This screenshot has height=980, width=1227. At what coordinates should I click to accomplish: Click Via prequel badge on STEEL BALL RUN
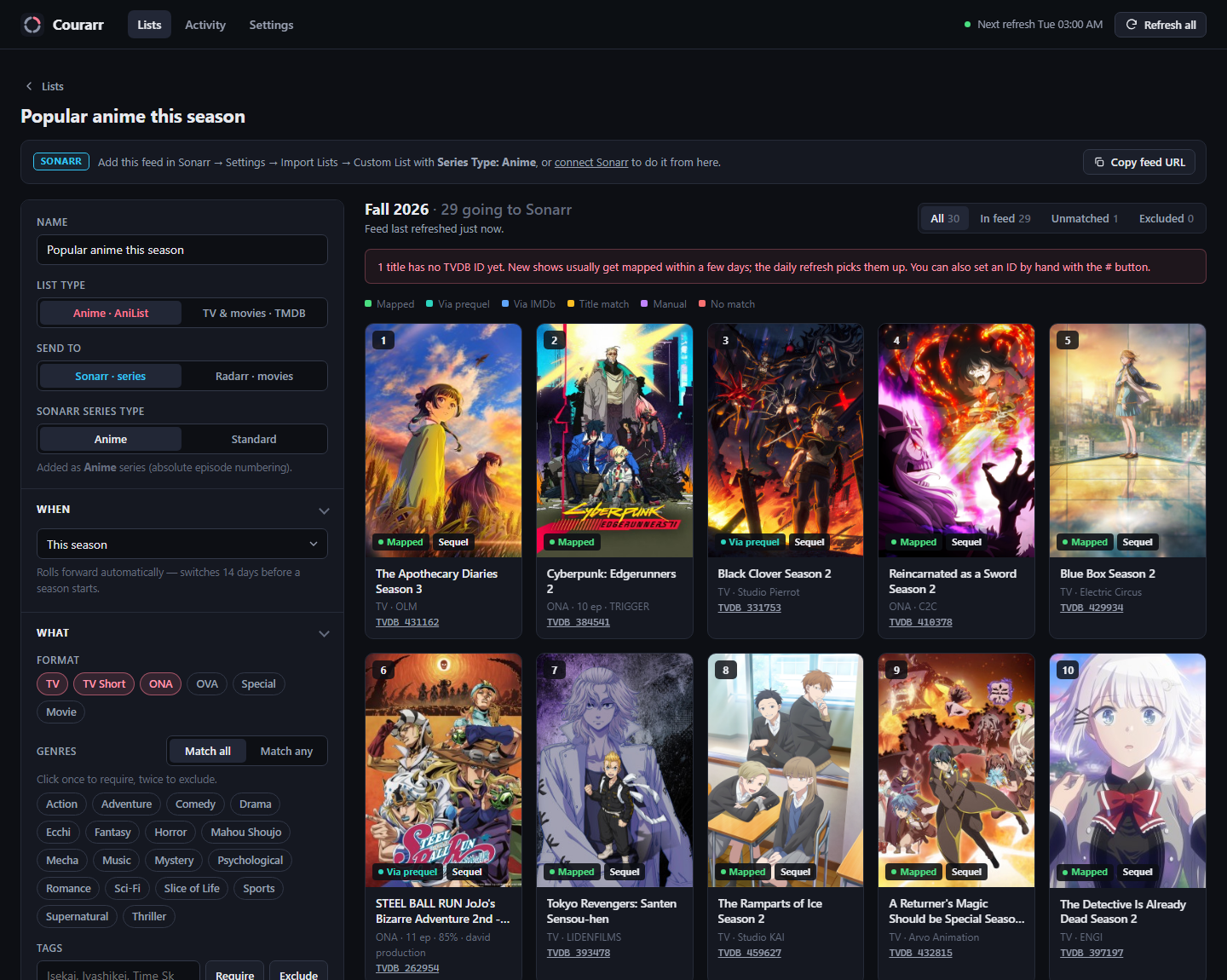coord(408,872)
